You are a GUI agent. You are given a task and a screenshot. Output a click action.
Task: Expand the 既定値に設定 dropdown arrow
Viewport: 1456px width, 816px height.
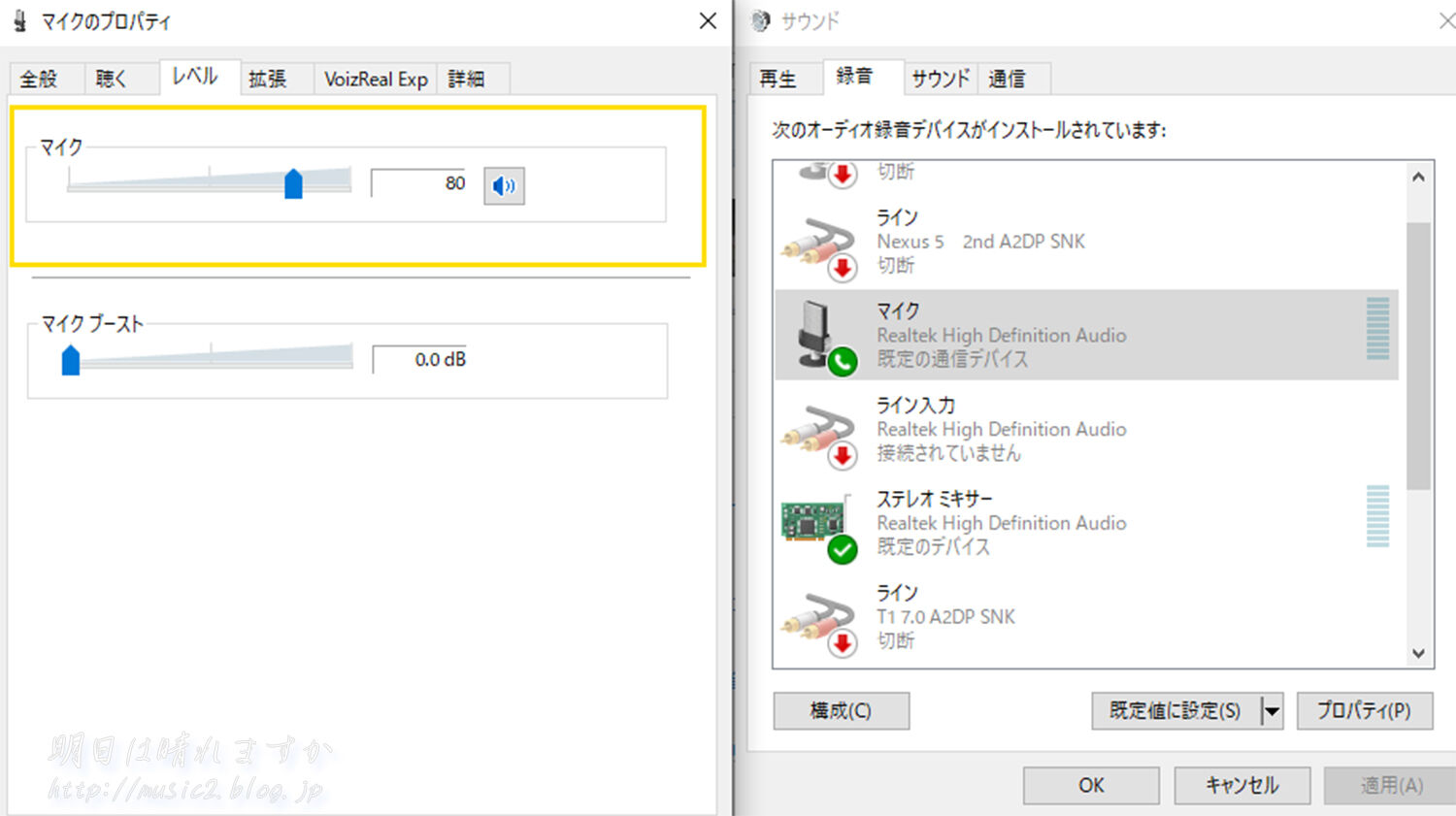(1272, 710)
